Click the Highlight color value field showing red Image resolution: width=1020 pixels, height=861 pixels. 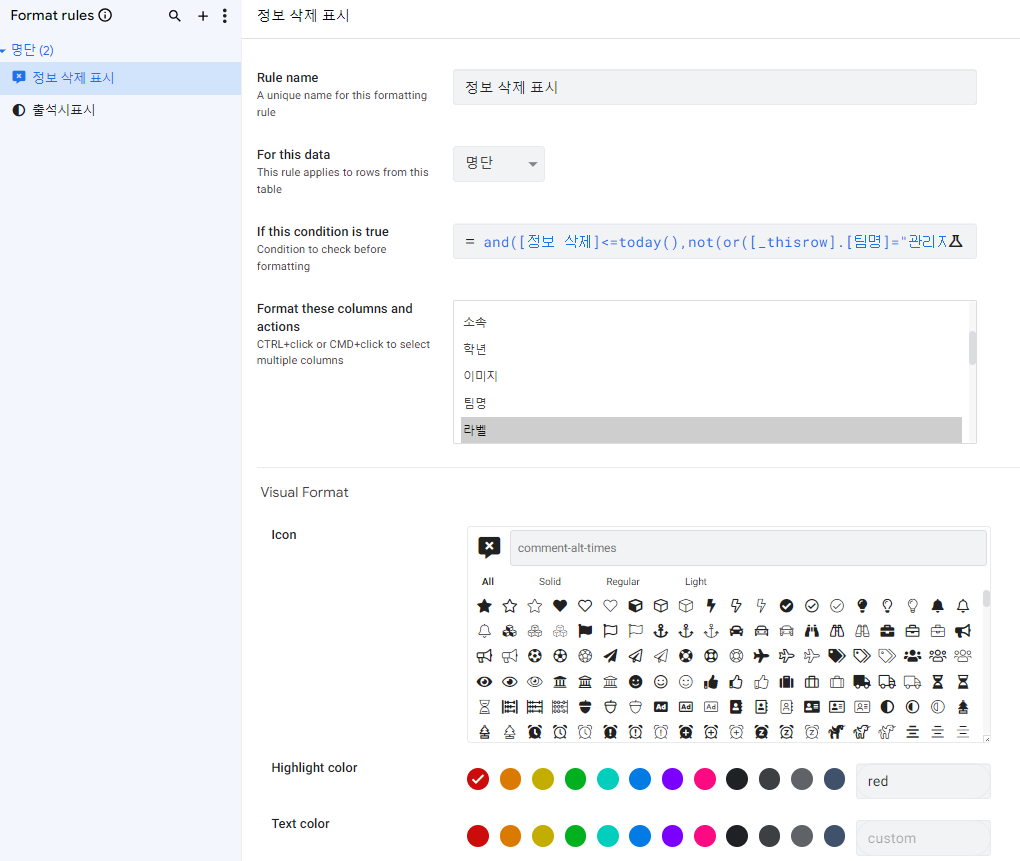tap(923, 781)
